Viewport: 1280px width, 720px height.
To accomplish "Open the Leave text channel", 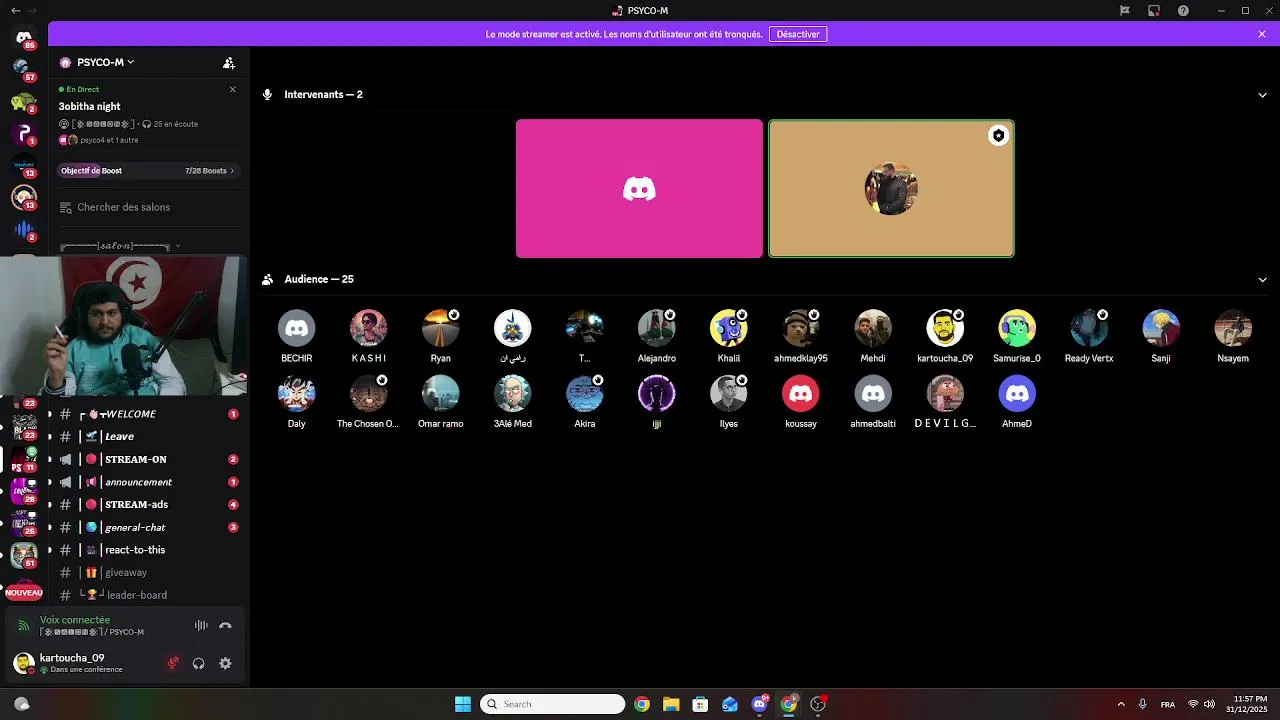I will [x=147, y=437].
